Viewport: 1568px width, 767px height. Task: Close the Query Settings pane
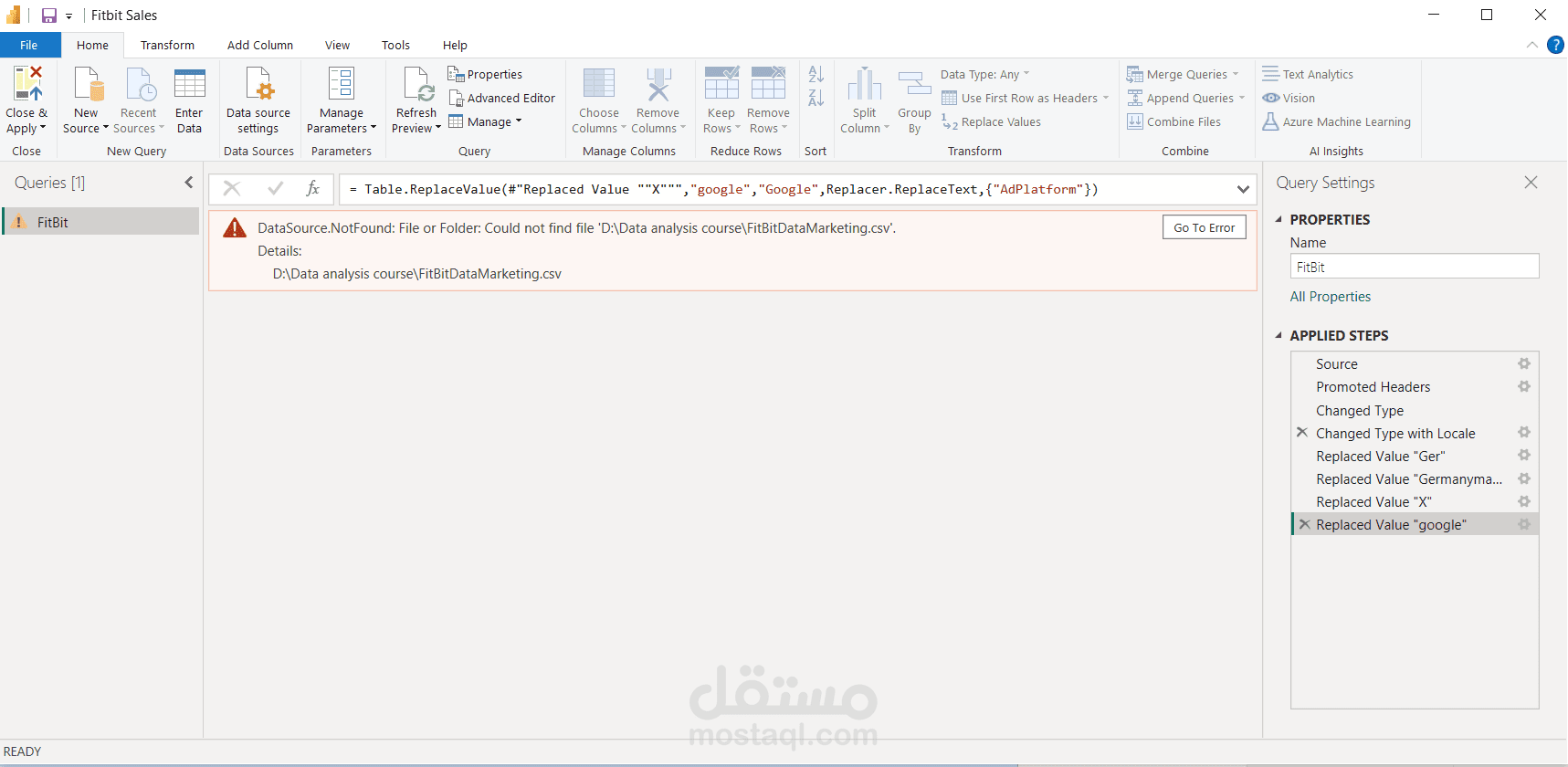click(x=1531, y=183)
